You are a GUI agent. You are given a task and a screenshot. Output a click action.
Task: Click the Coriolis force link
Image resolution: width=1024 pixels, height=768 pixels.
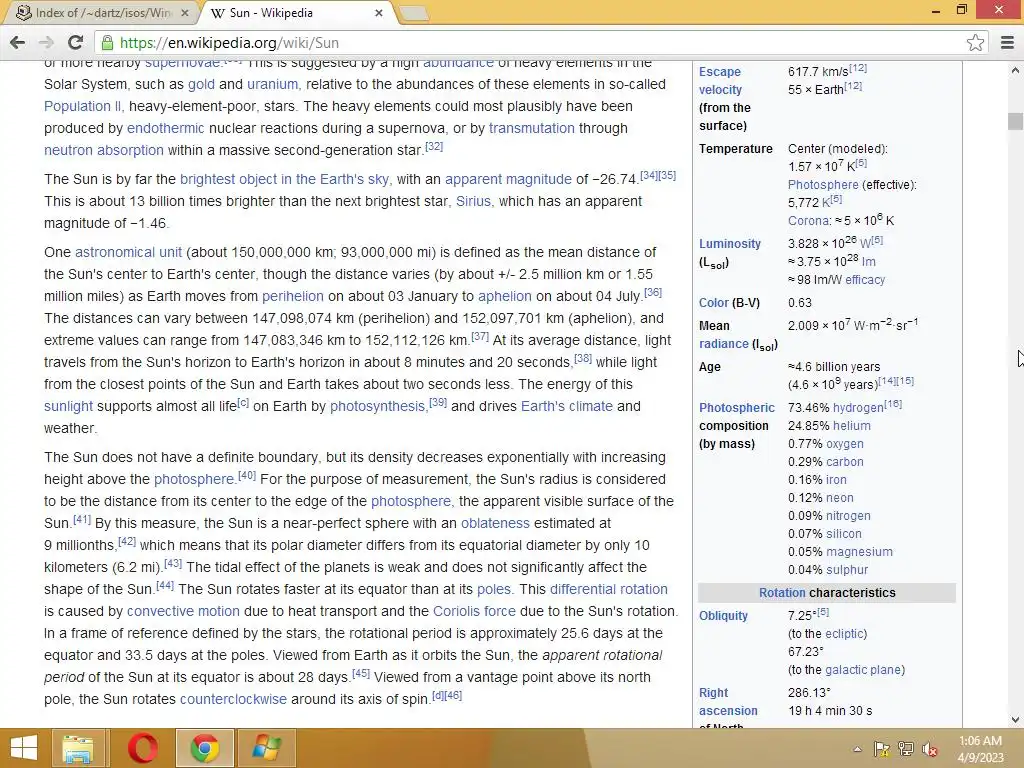(474, 611)
